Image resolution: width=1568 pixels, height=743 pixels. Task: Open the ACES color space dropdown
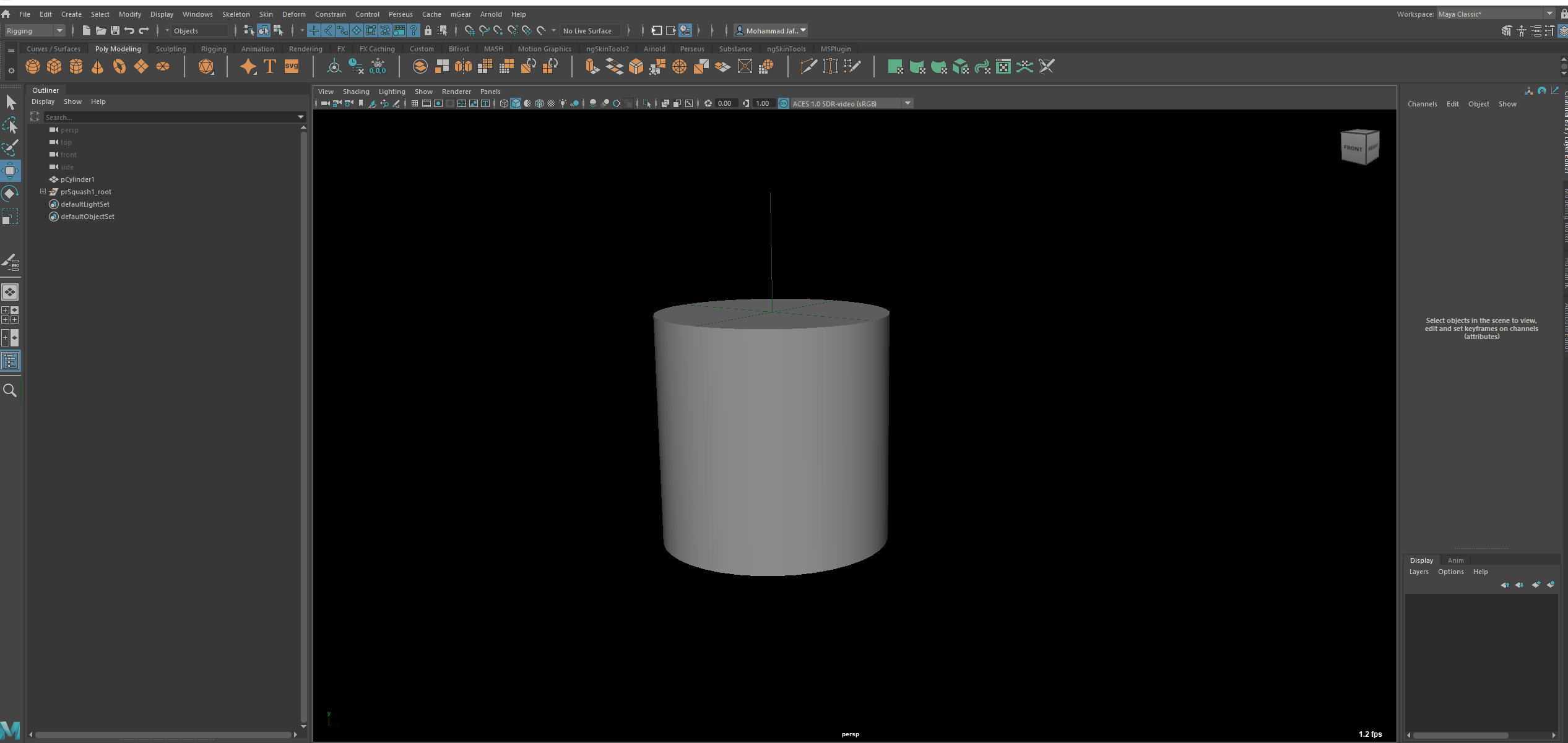[x=907, y=103]
